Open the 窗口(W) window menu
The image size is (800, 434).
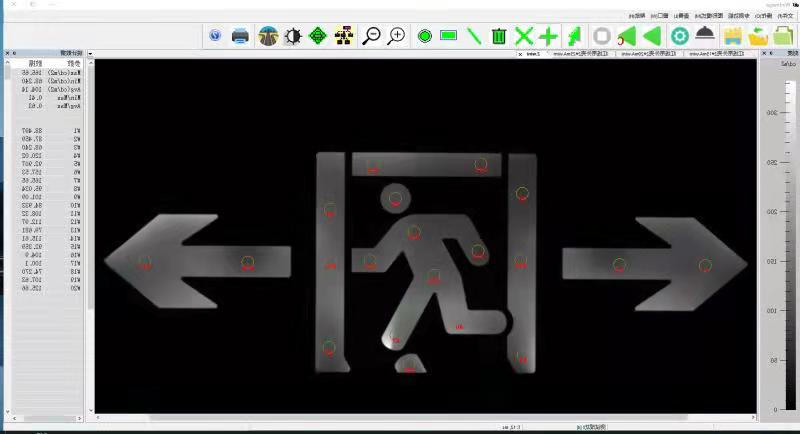click(660, 16)
